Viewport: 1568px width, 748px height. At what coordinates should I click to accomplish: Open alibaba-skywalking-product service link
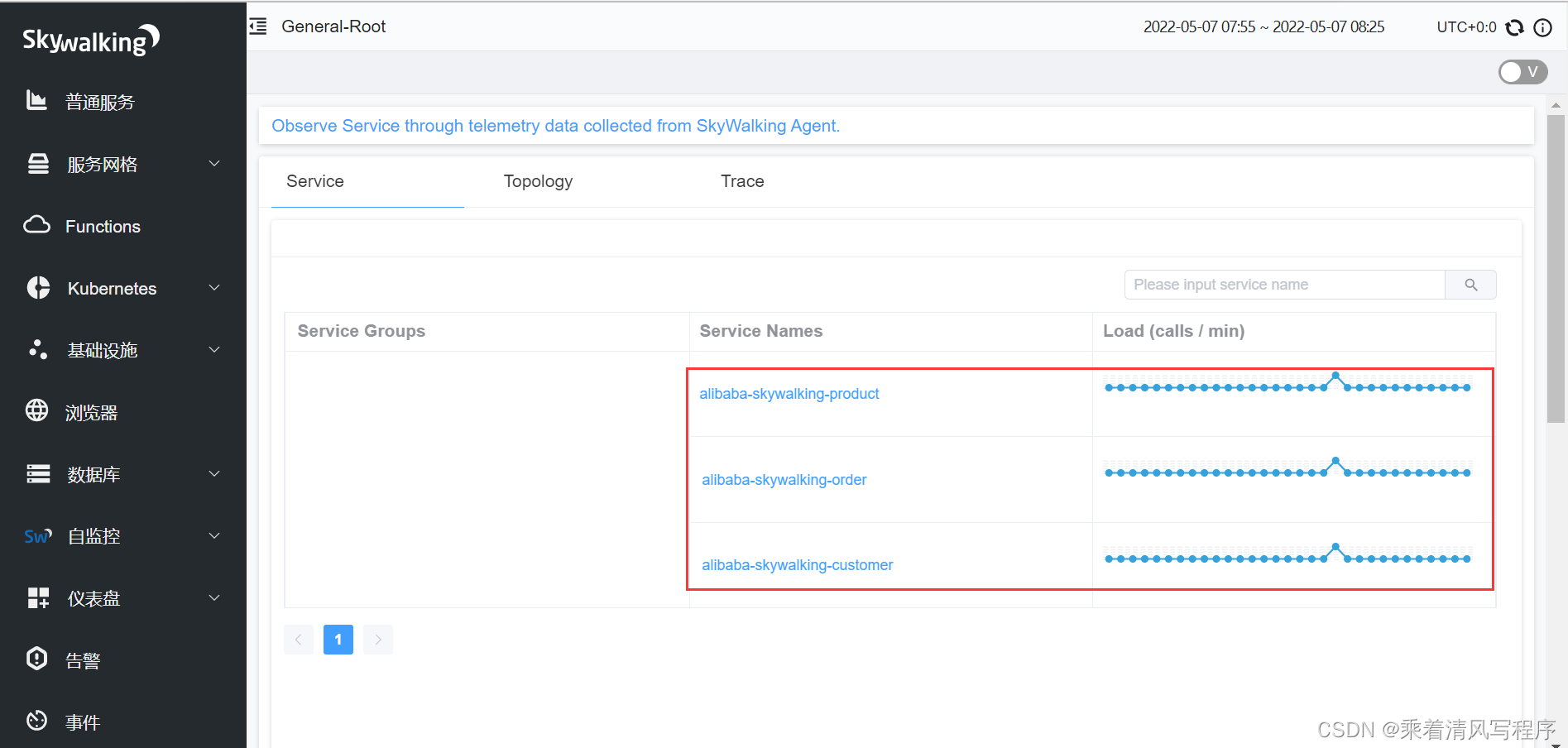[789, 394]
